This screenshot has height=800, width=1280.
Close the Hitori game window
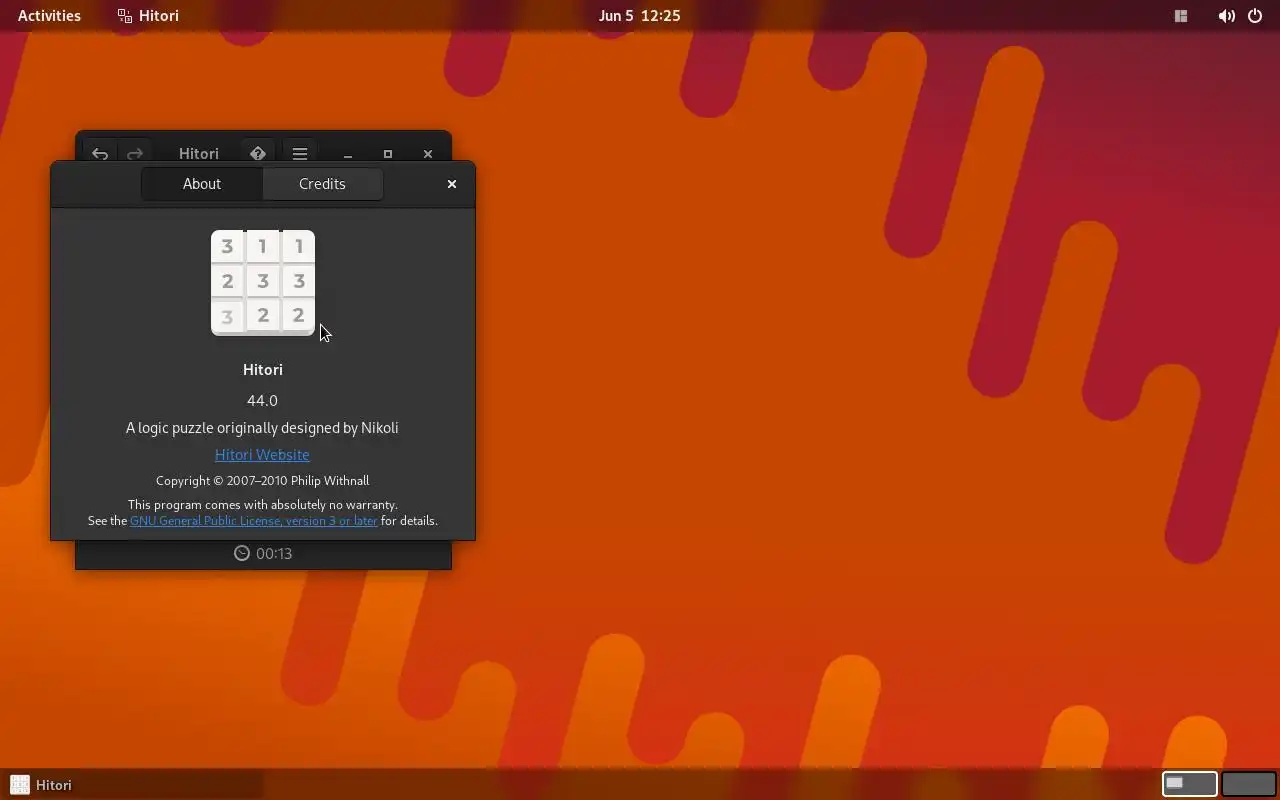428,154
